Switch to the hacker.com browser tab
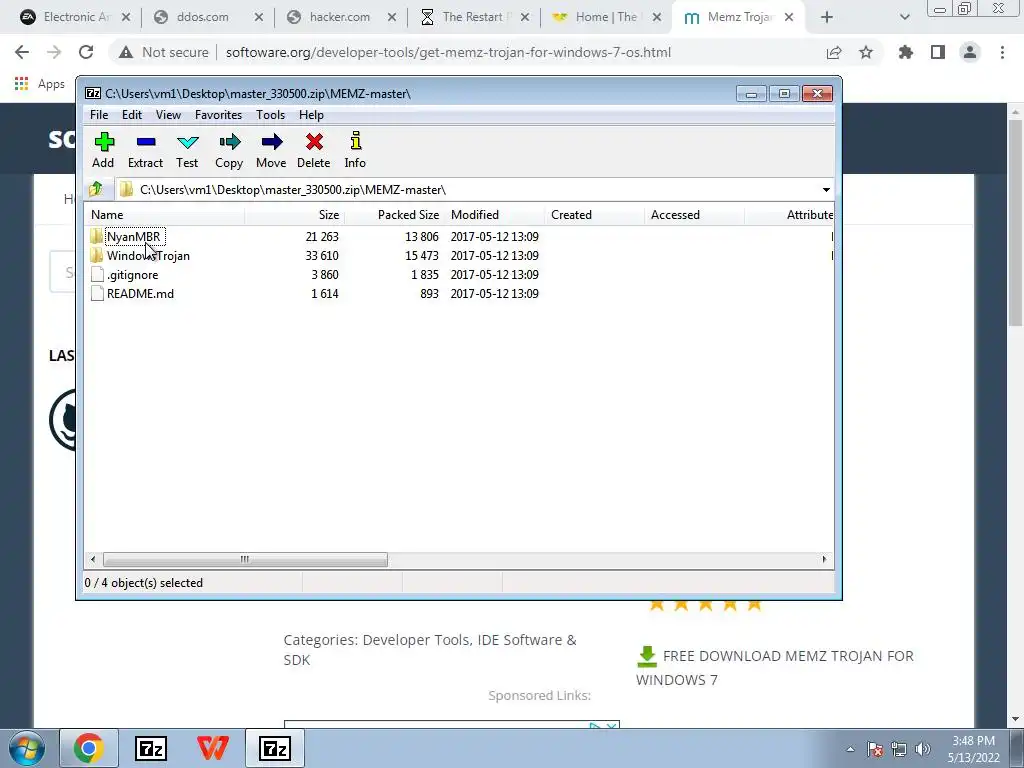Screen dimensions: 1024x768 [x=340, y=17]
